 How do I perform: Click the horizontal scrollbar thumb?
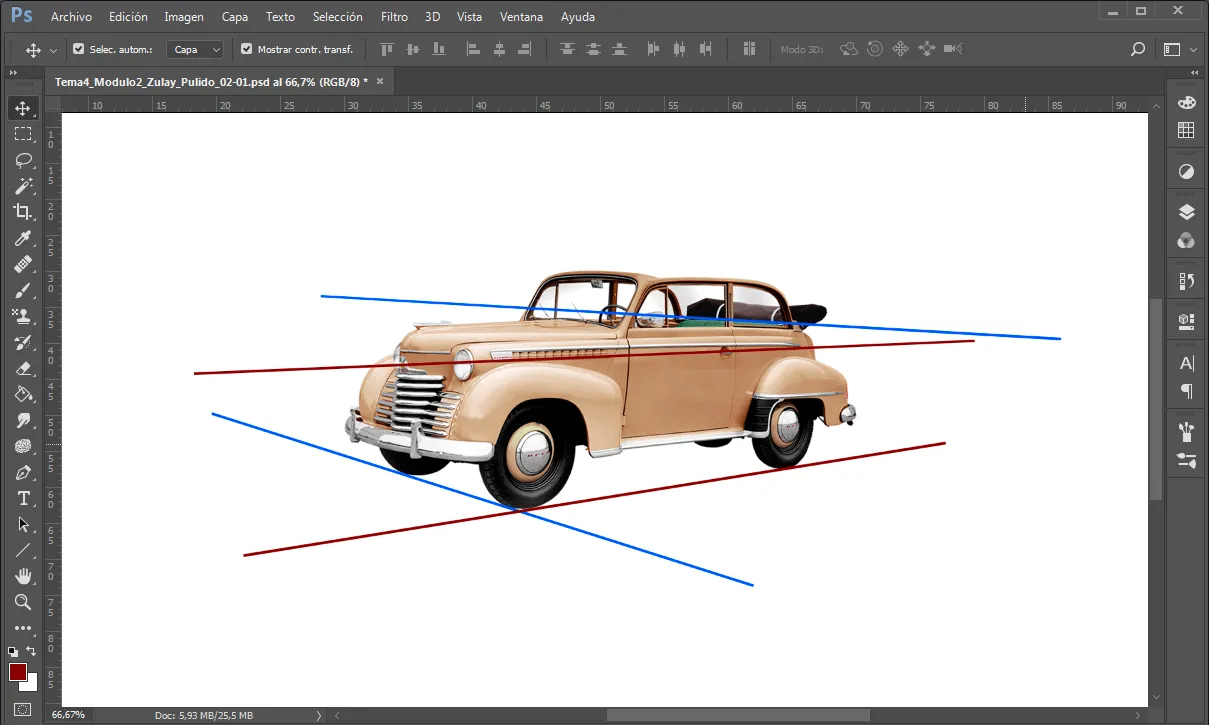click(x=738, y=715)
